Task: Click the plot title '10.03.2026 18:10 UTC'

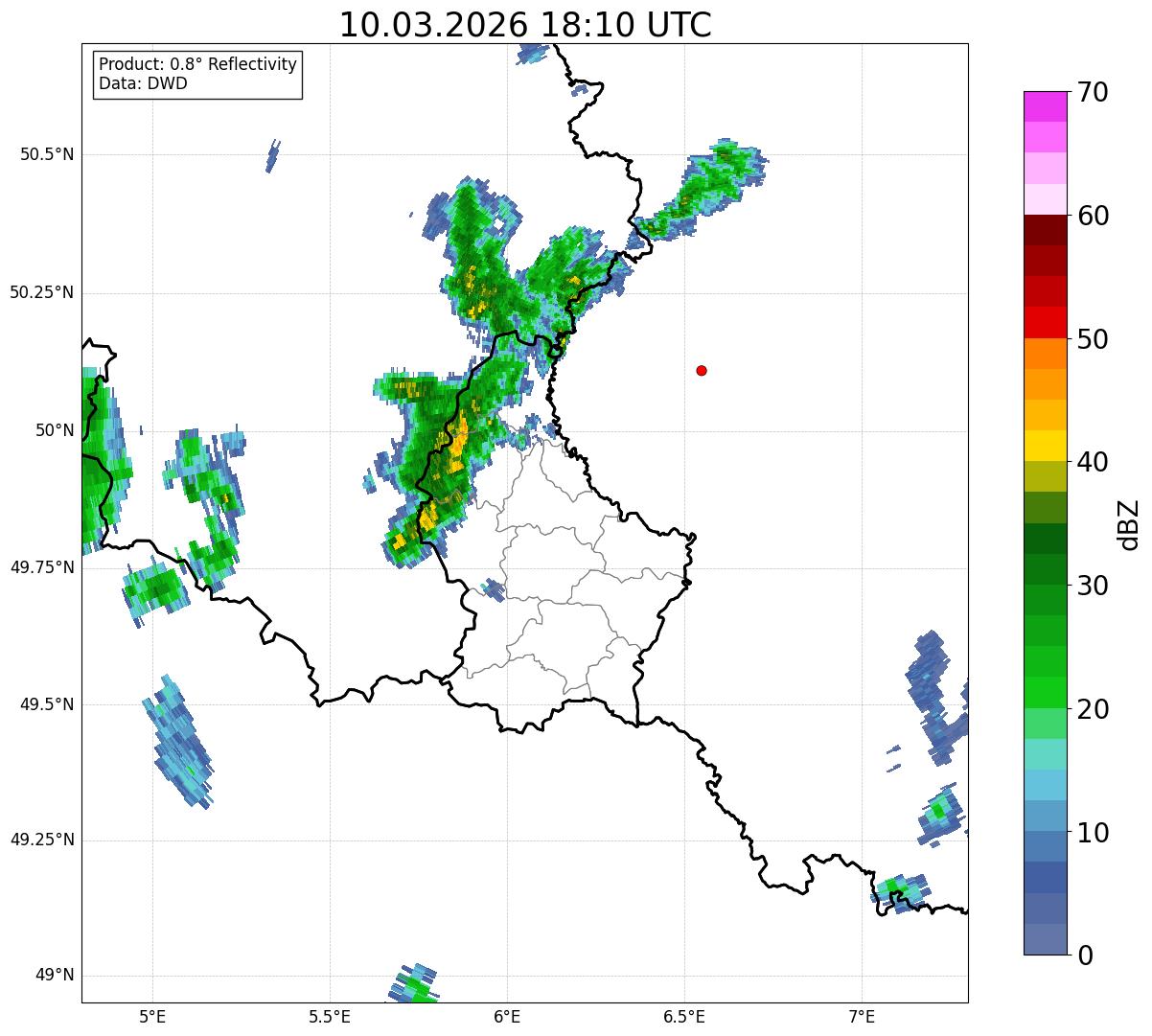Action: (x=525, y=25)
